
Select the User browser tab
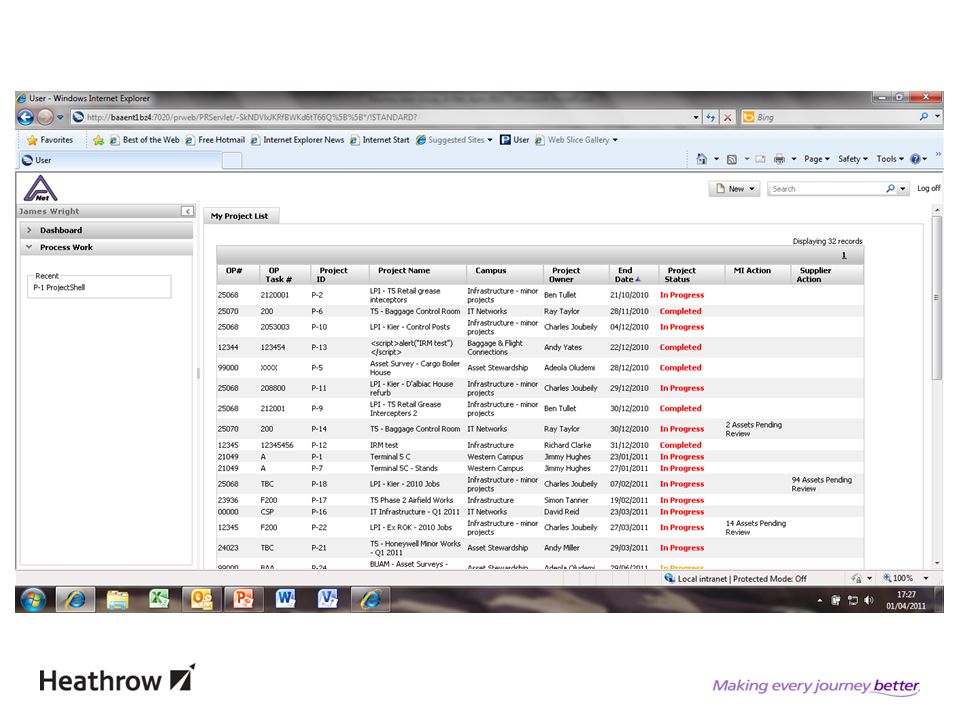click(119, 160)
